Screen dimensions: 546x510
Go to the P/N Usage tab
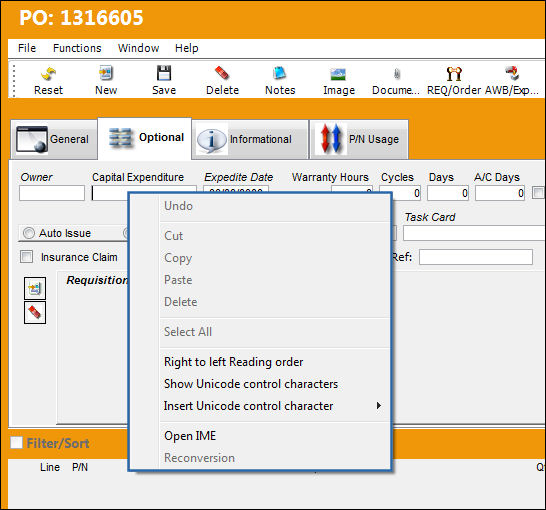(x=359, y=139)
